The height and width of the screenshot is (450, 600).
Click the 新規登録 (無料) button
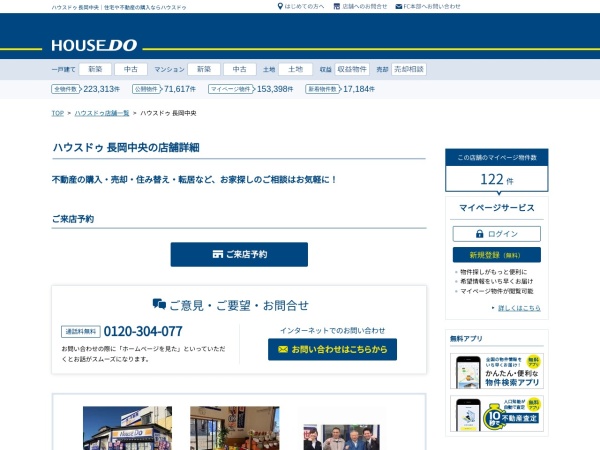click(x=497, y=255)
